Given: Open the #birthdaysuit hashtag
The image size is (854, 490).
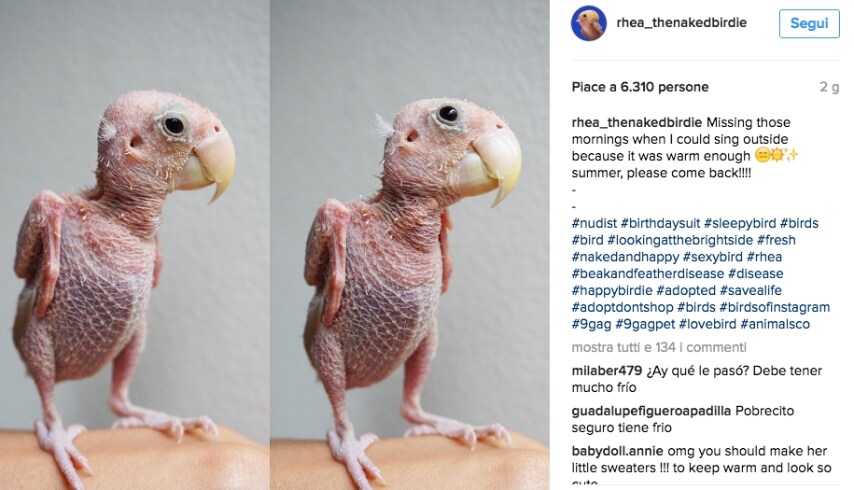Looking at the screenshot, I should coord(660,223).
